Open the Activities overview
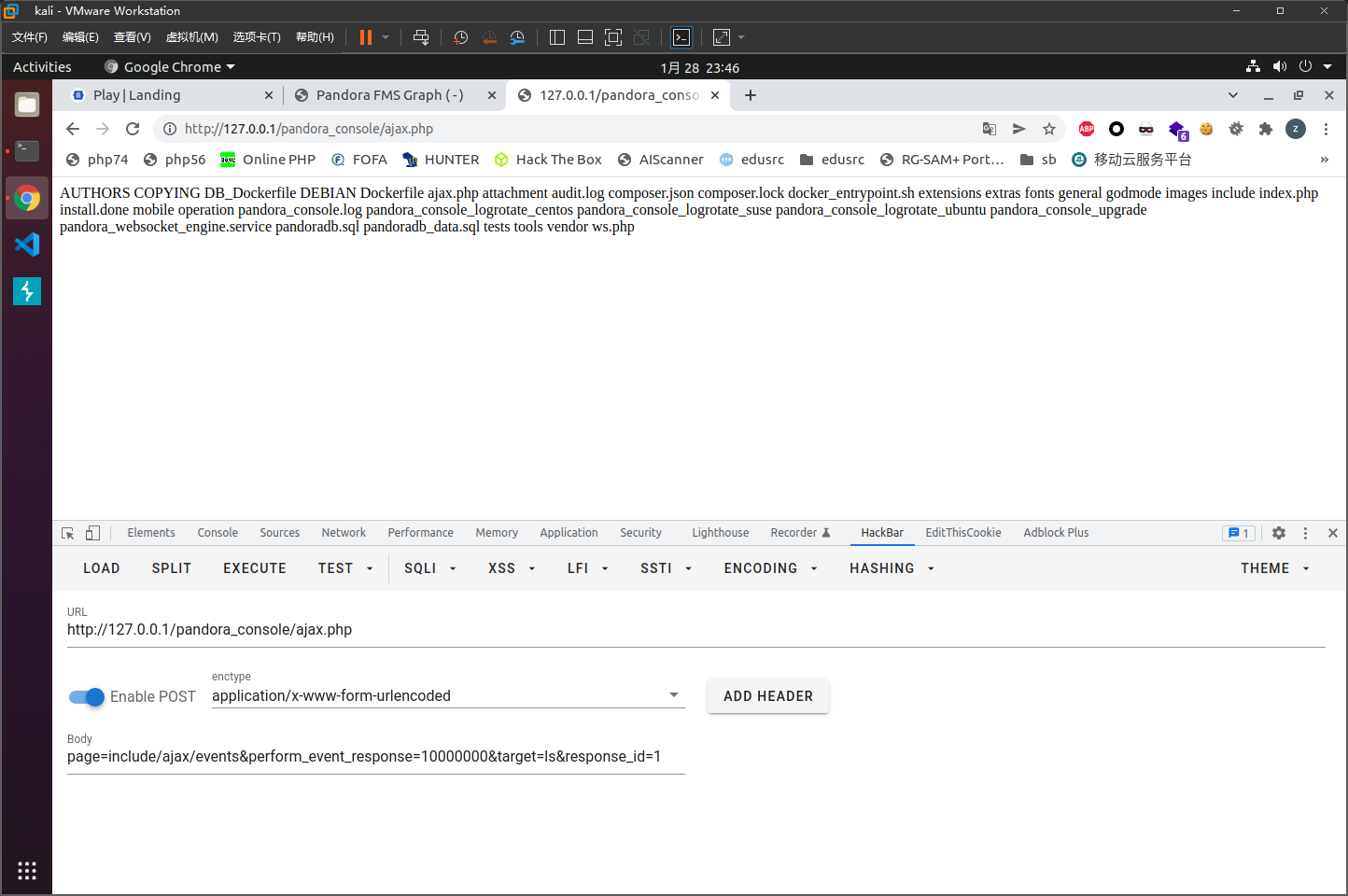 pos(42,67)
